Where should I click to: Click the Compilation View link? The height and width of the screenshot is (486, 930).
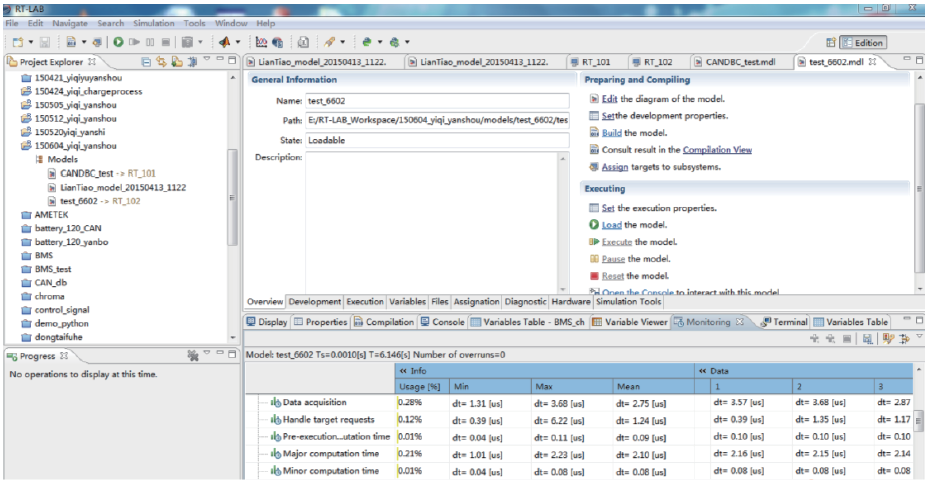click(x=716, y=150)
